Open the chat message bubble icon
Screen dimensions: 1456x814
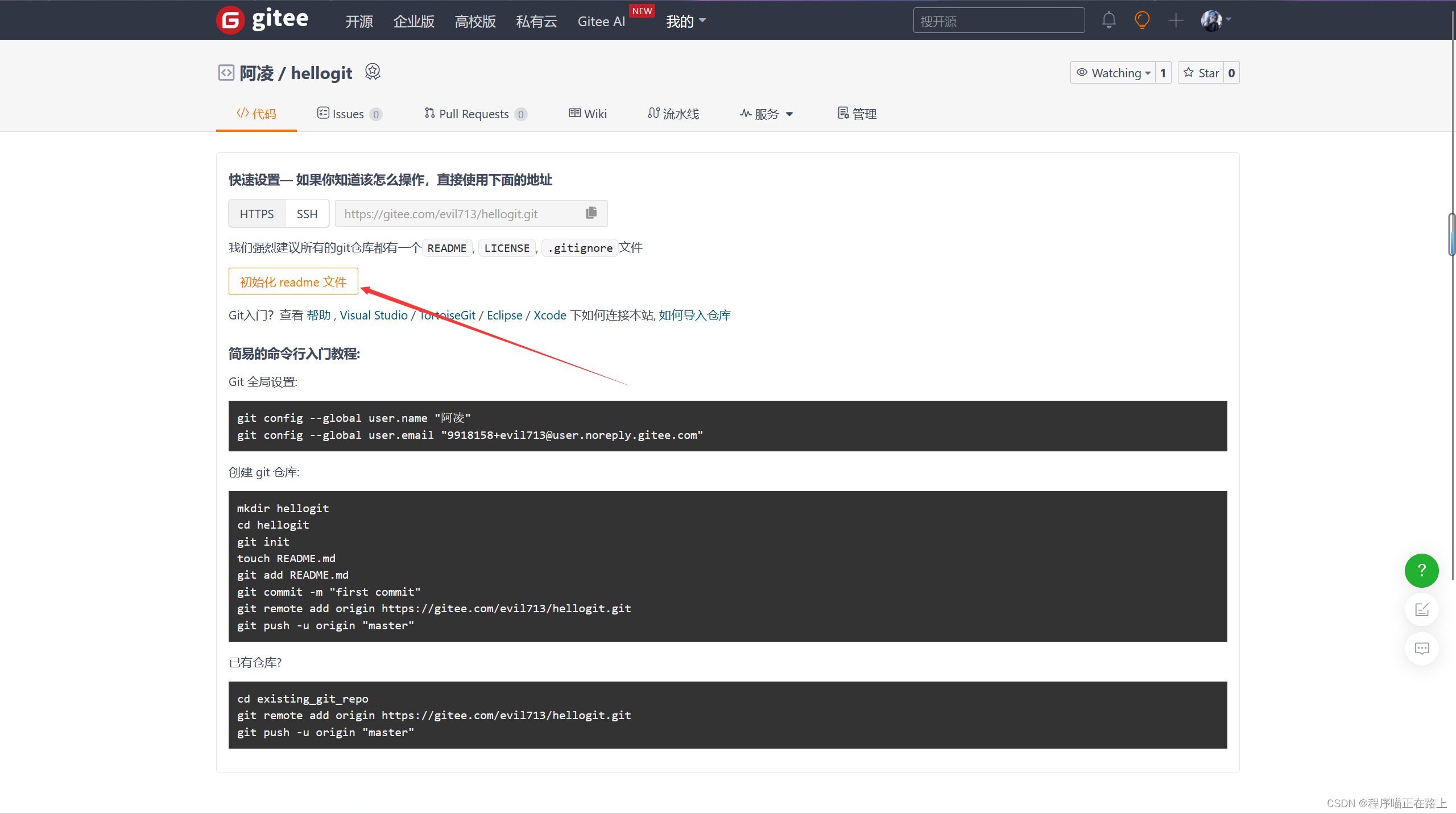pyautogui.click(x=1421, y=649)
